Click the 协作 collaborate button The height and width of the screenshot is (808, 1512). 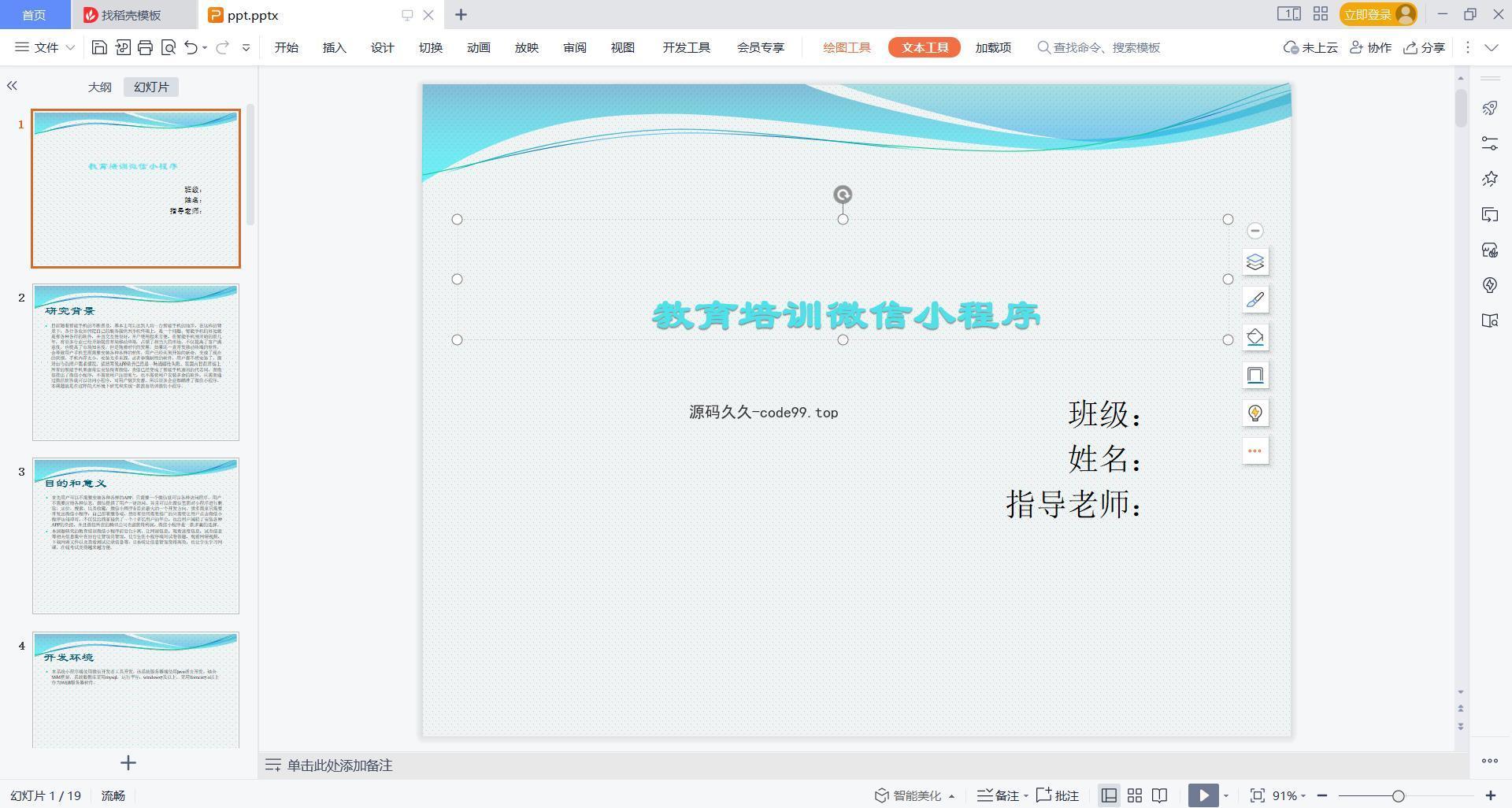pos(1370,47)
